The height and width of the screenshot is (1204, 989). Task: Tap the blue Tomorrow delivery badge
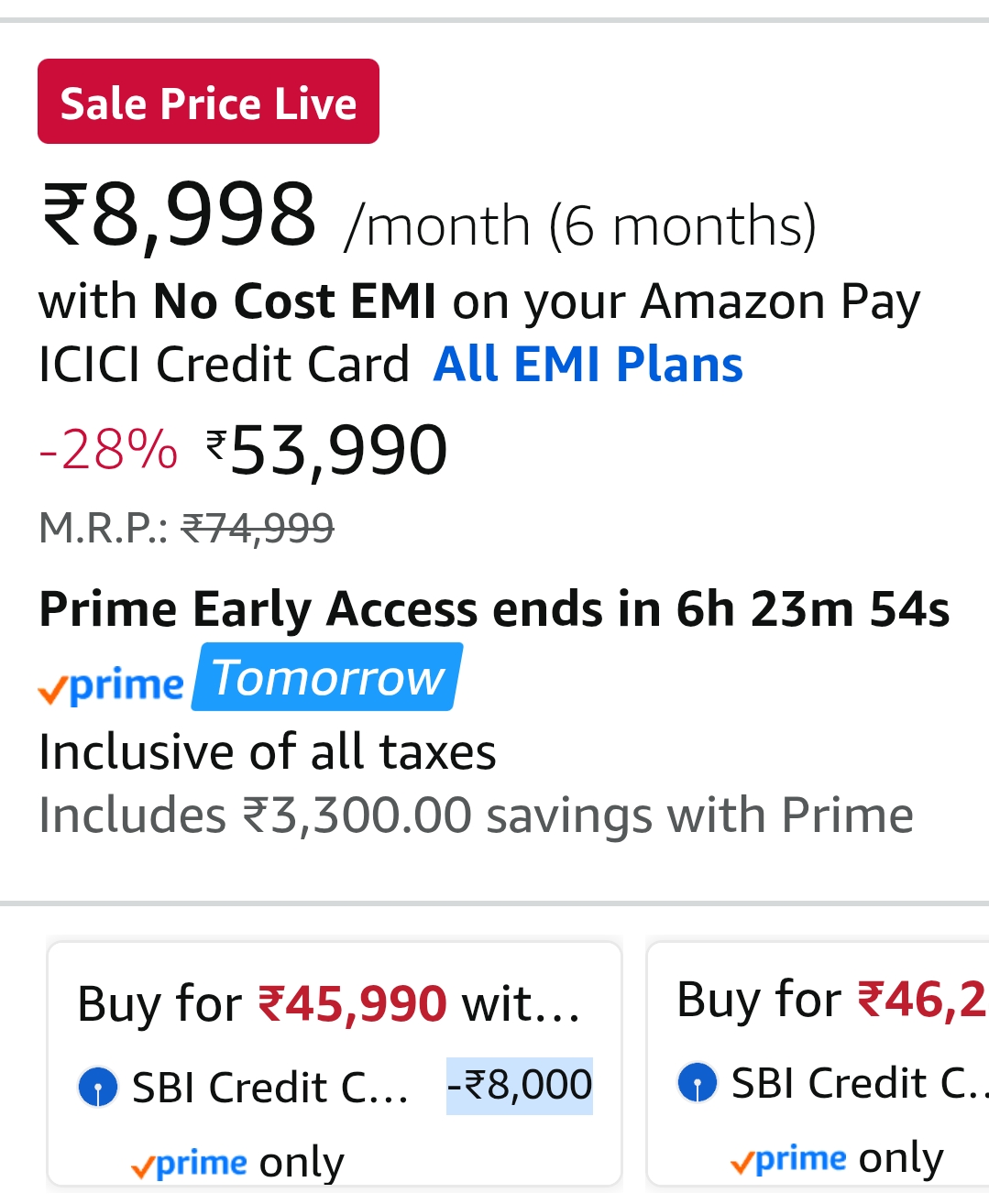pos(328,678)
